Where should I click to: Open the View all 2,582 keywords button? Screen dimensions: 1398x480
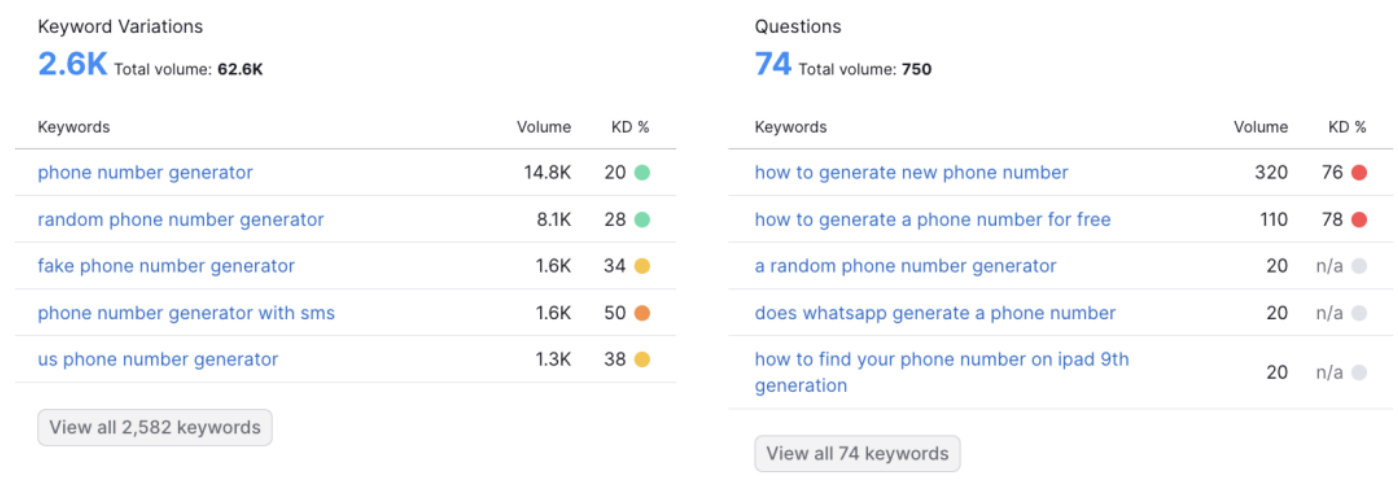[x=155, y=428]
